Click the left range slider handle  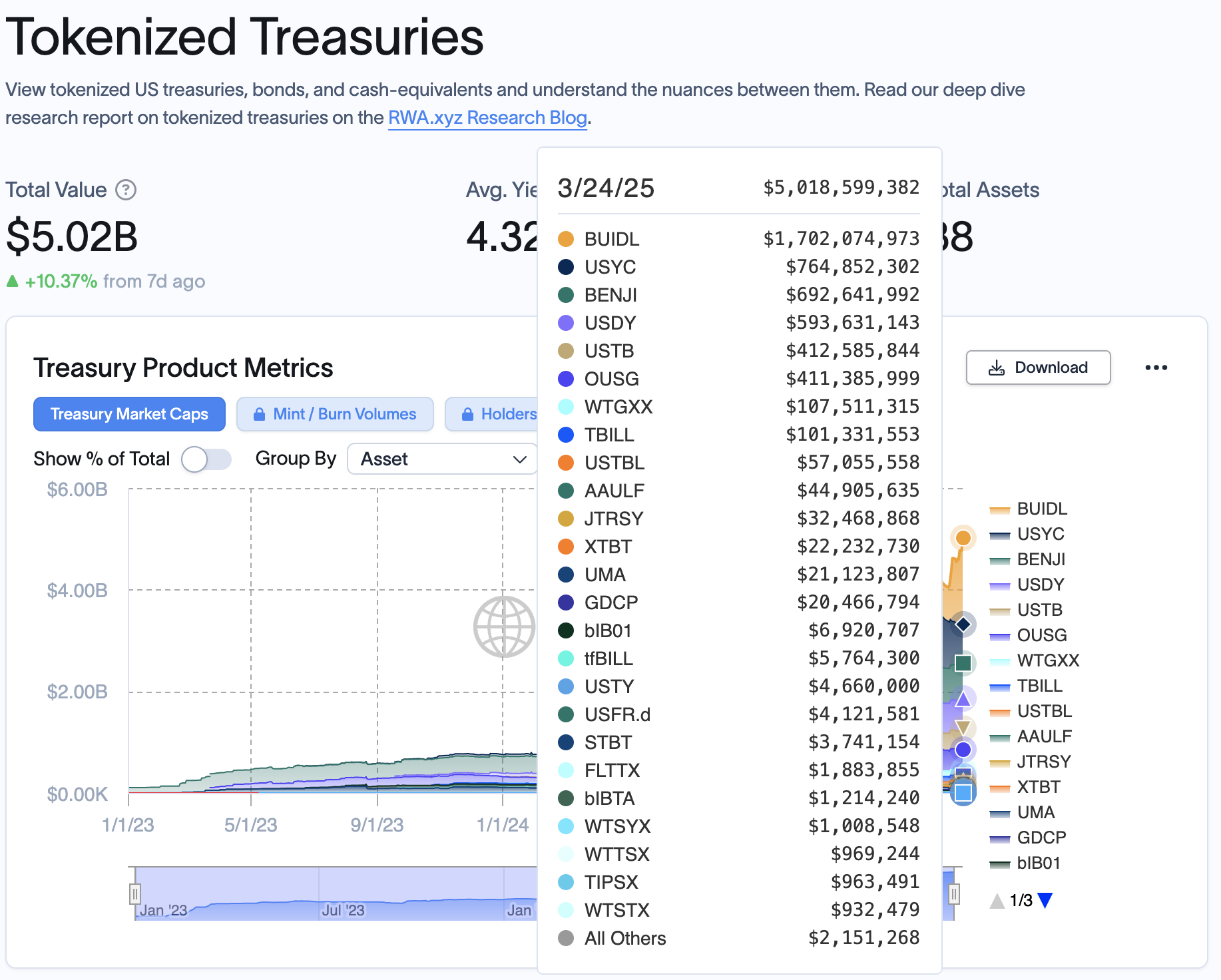tap(135, 893)
